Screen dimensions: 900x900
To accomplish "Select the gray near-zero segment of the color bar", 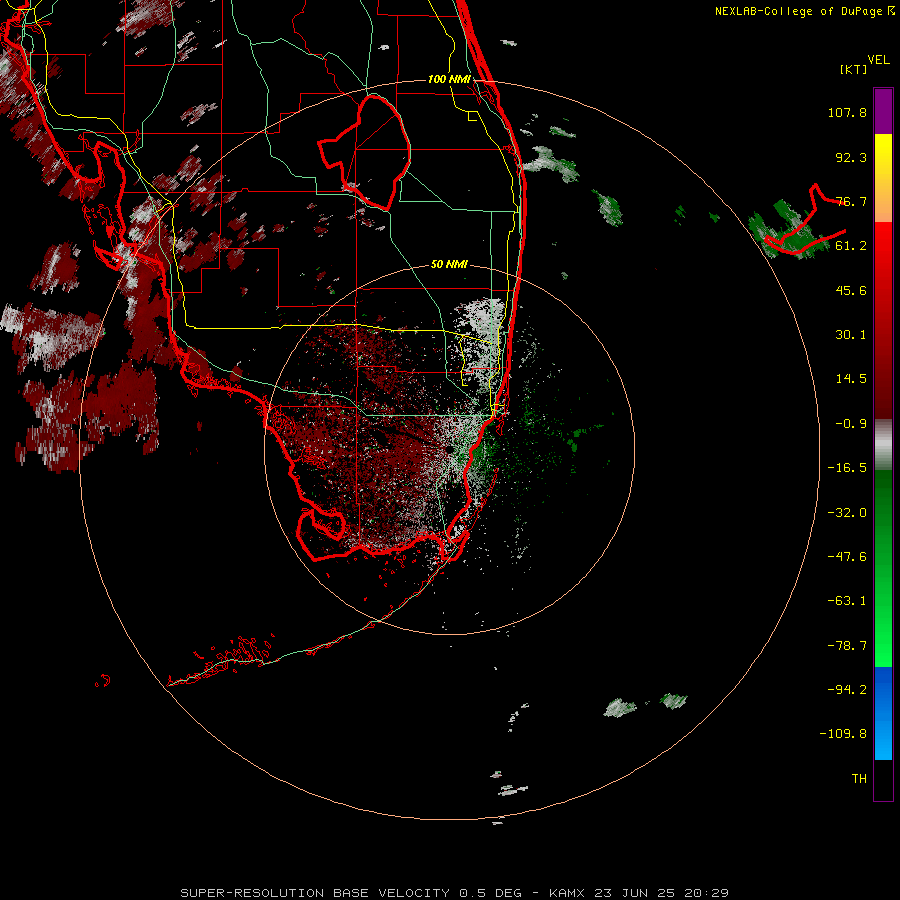I will [x=883, y=445].
